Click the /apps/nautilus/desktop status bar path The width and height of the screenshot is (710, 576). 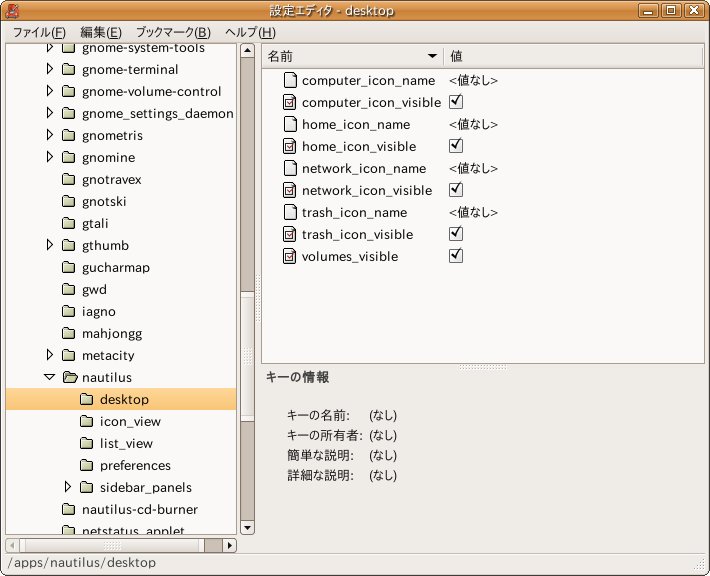click(x=82, y=562)
